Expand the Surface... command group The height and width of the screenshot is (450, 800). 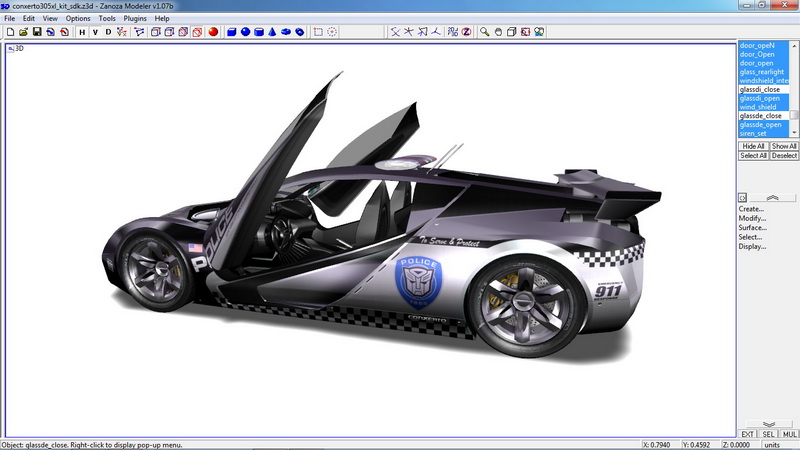coord(753,228)
